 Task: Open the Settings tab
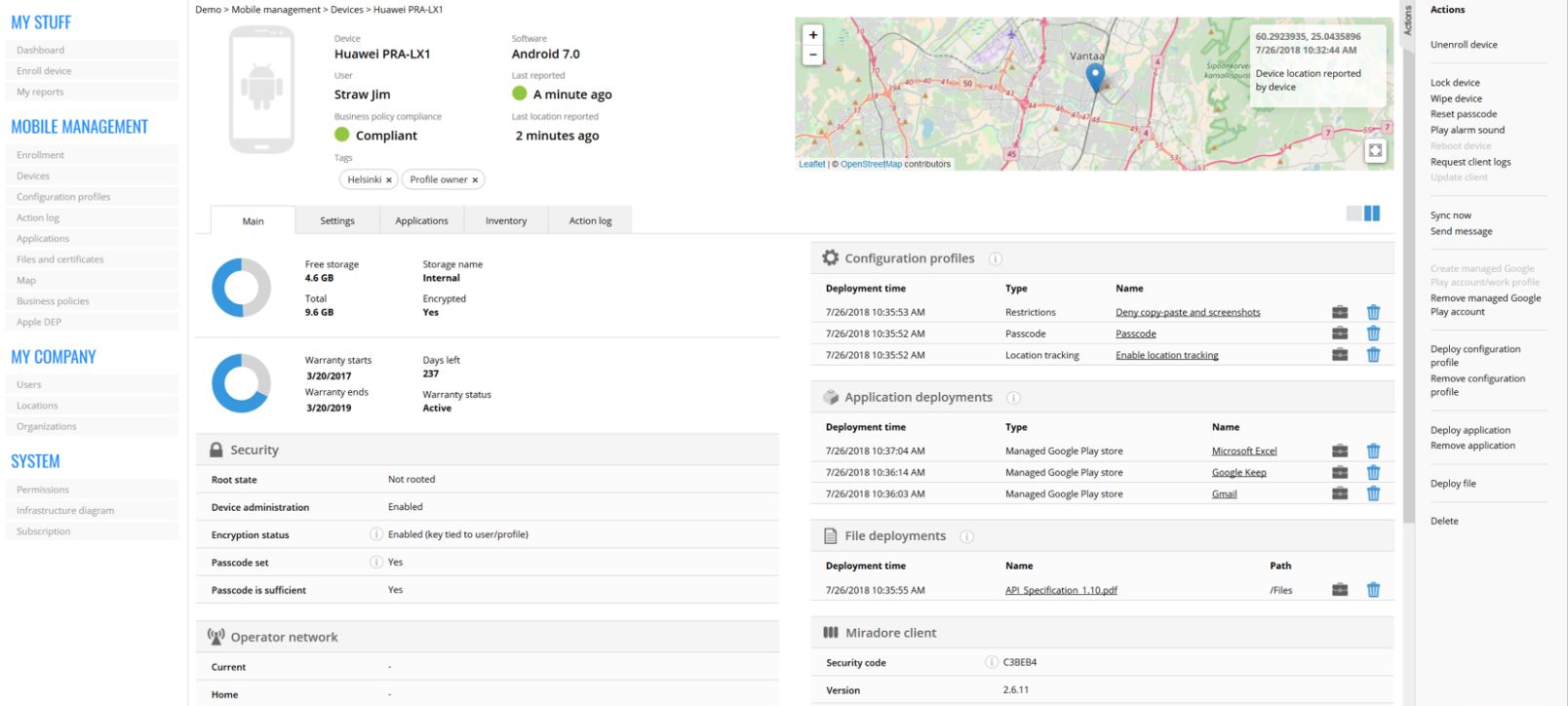pyautogui.click(x=337, y=220)
